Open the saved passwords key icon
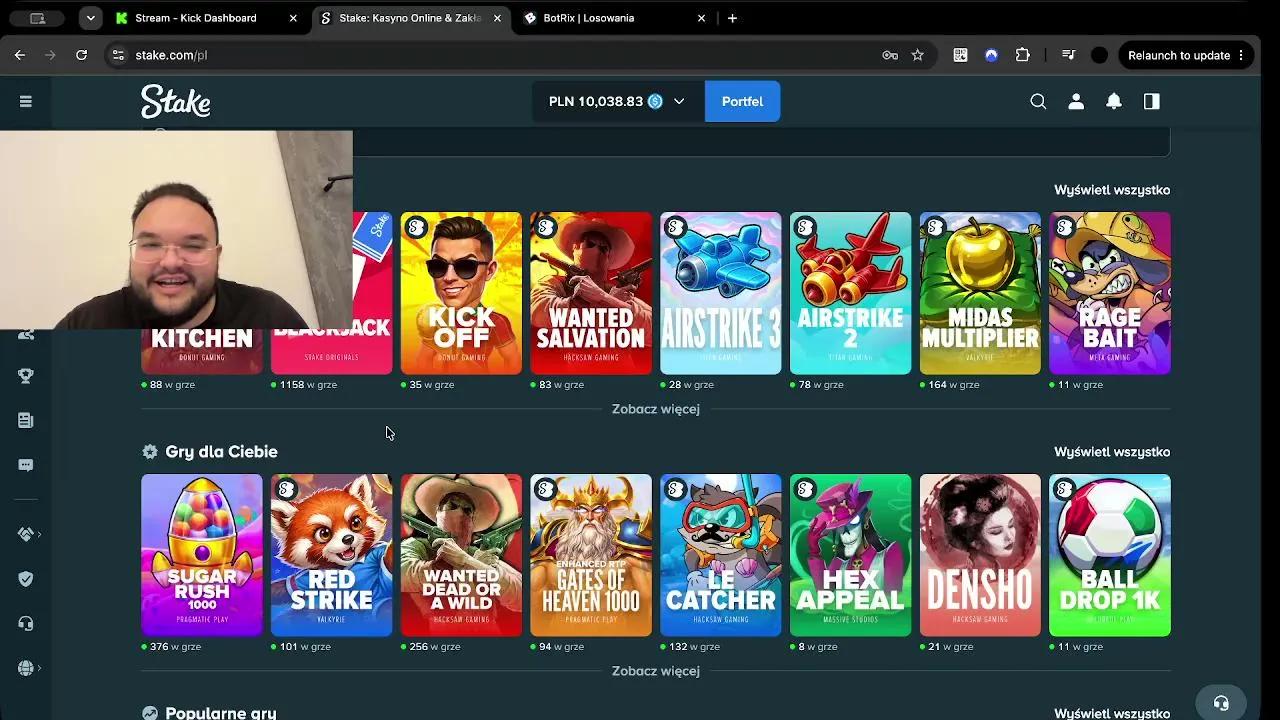Image resolution: width=1280 pixels, height=720 pixels. [890, 55]
